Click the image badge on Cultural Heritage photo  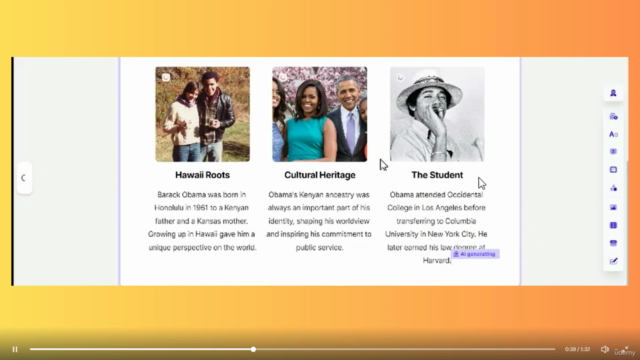pos(283,78)
